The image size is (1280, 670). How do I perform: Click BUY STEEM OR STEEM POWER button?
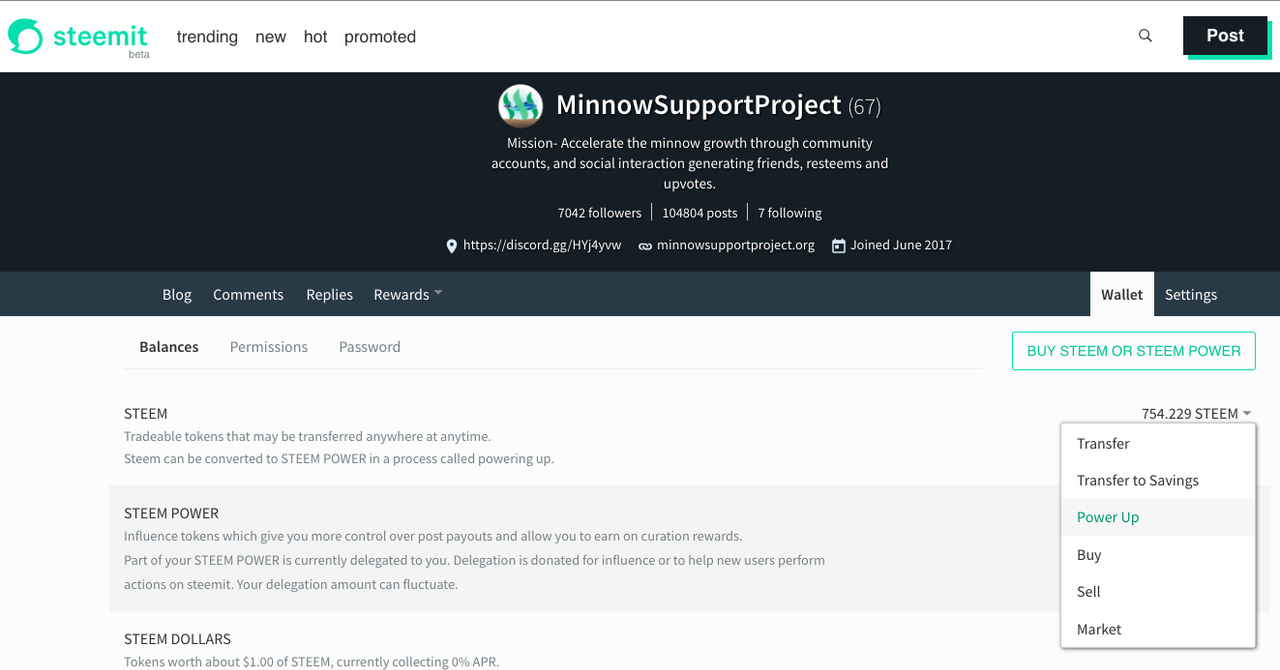[1134, 351]
